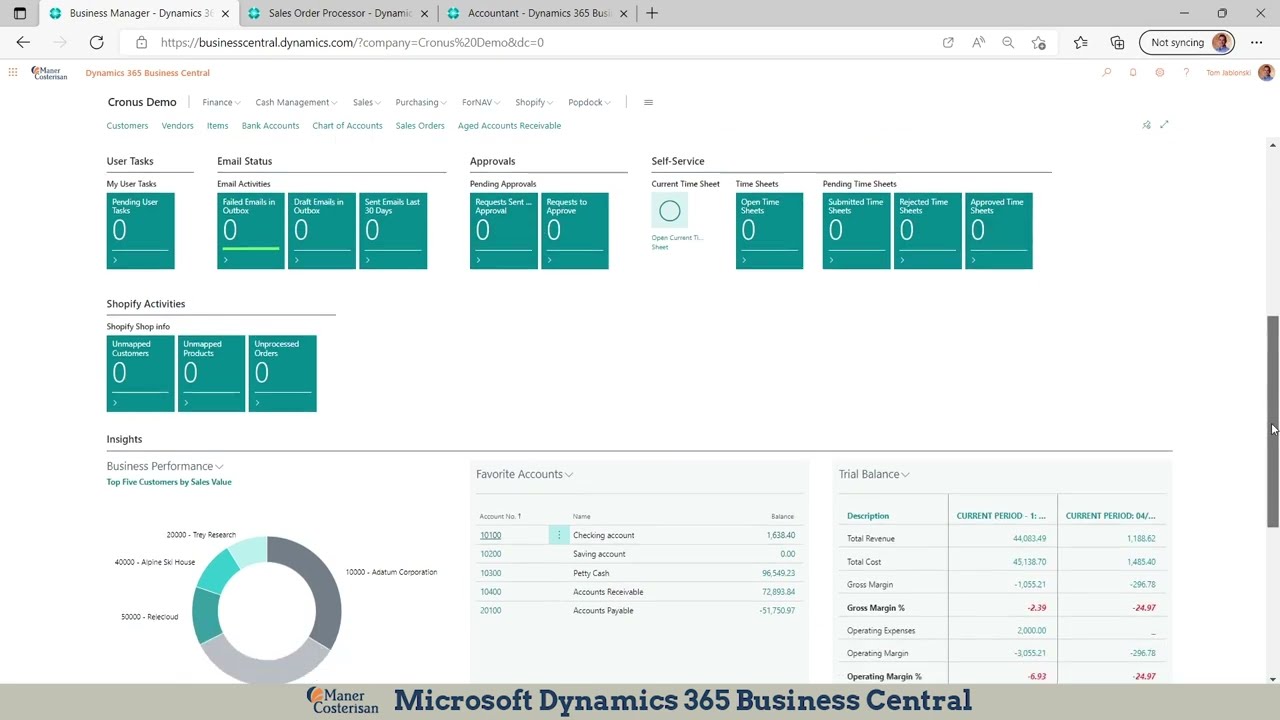This screenshot has width=1280, height=720.
Task: Open the Failed Emails in Outbox tile
Action: (251, 231)
